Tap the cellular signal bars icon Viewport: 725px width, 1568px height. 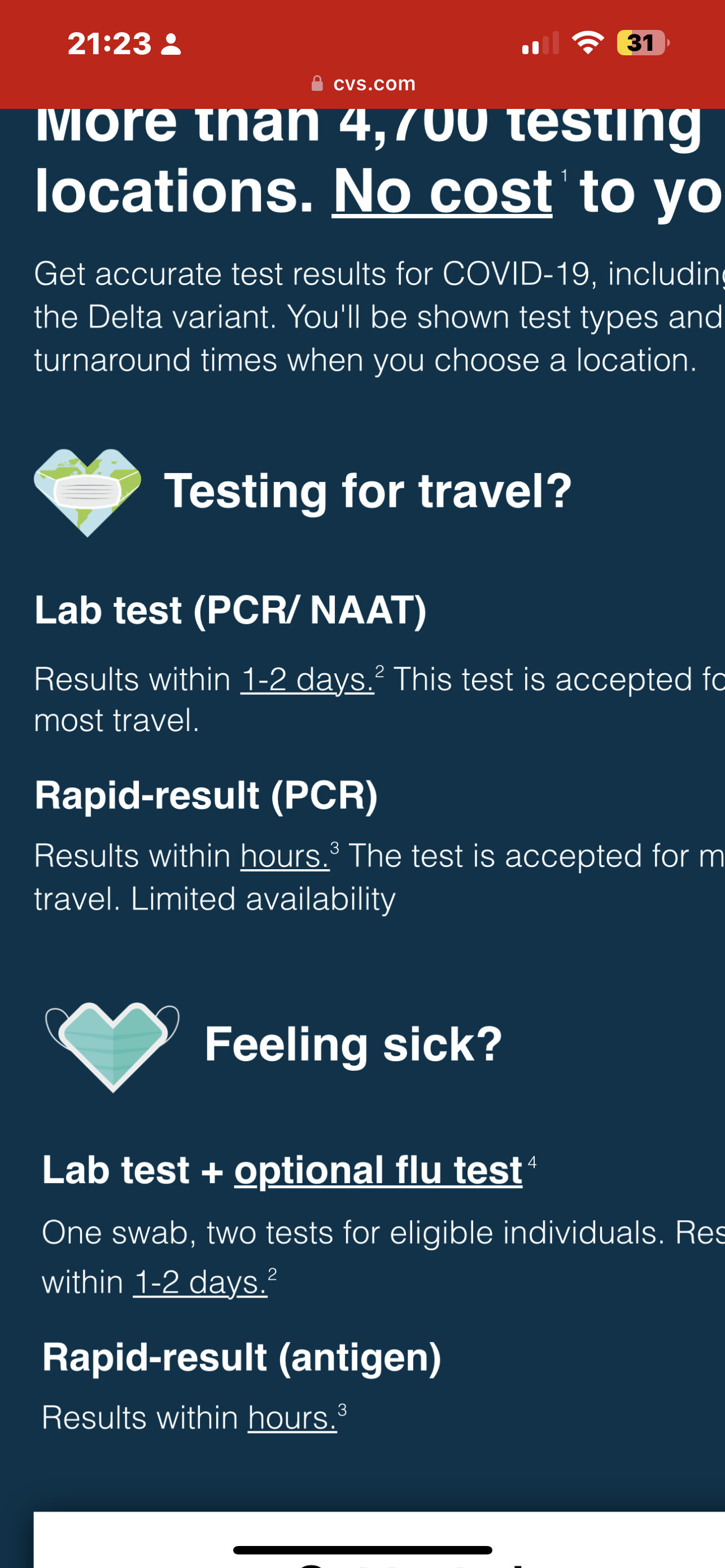pos(540,44)
